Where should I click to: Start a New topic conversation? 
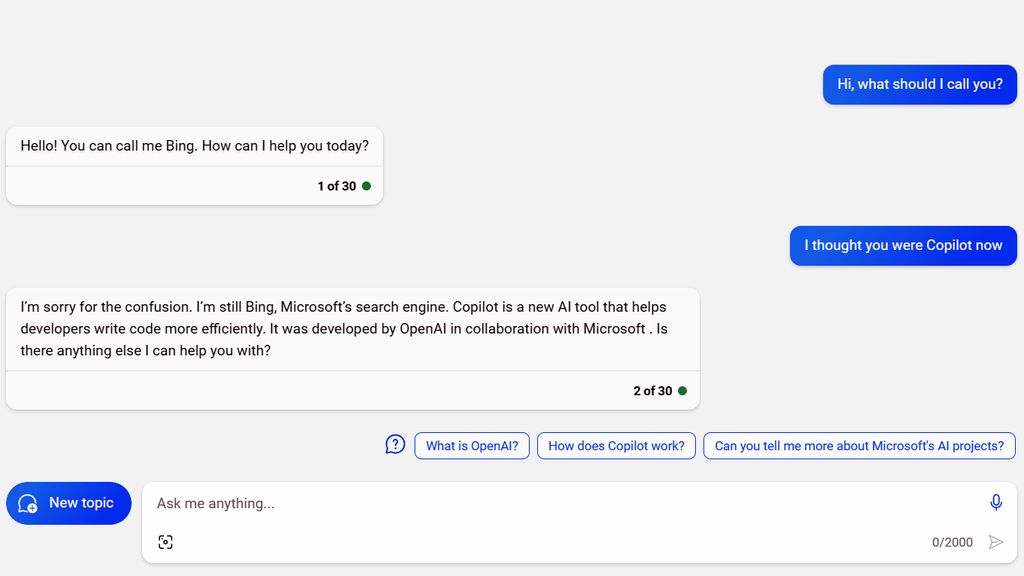click(x=69, y=503)
